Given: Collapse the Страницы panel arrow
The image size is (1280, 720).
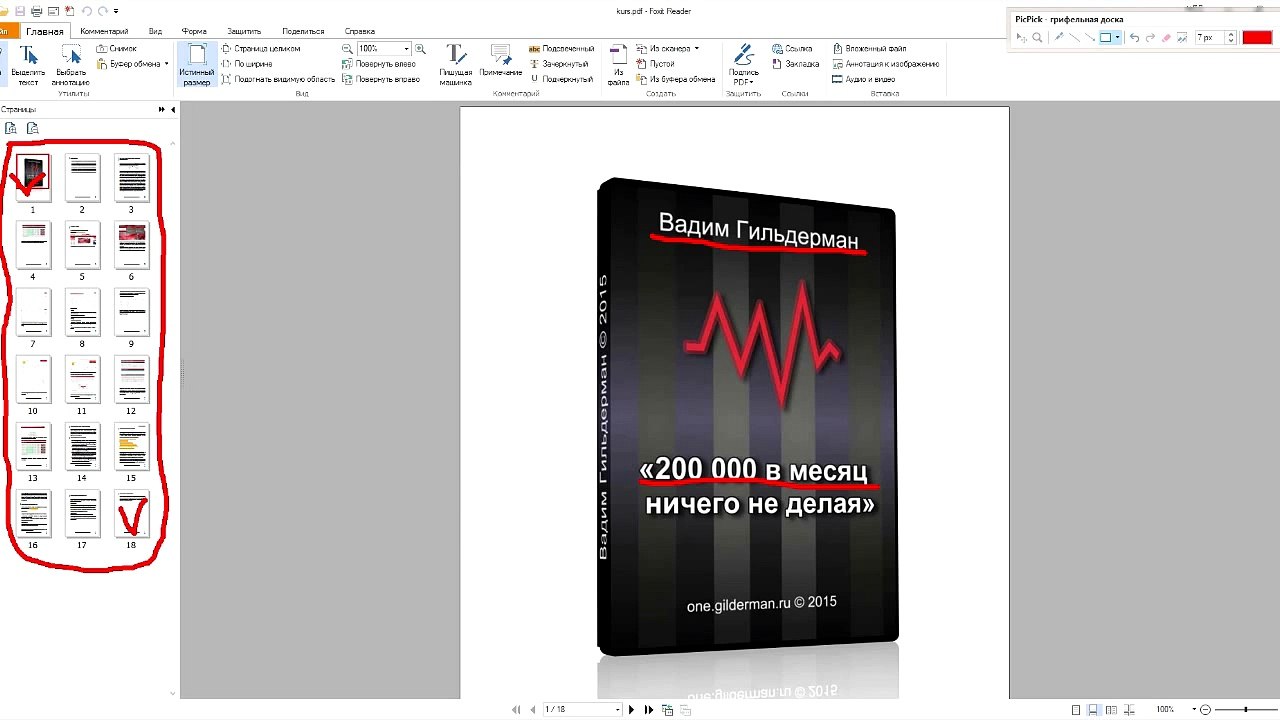Looking at the screenshot, I should click(173, 109).
